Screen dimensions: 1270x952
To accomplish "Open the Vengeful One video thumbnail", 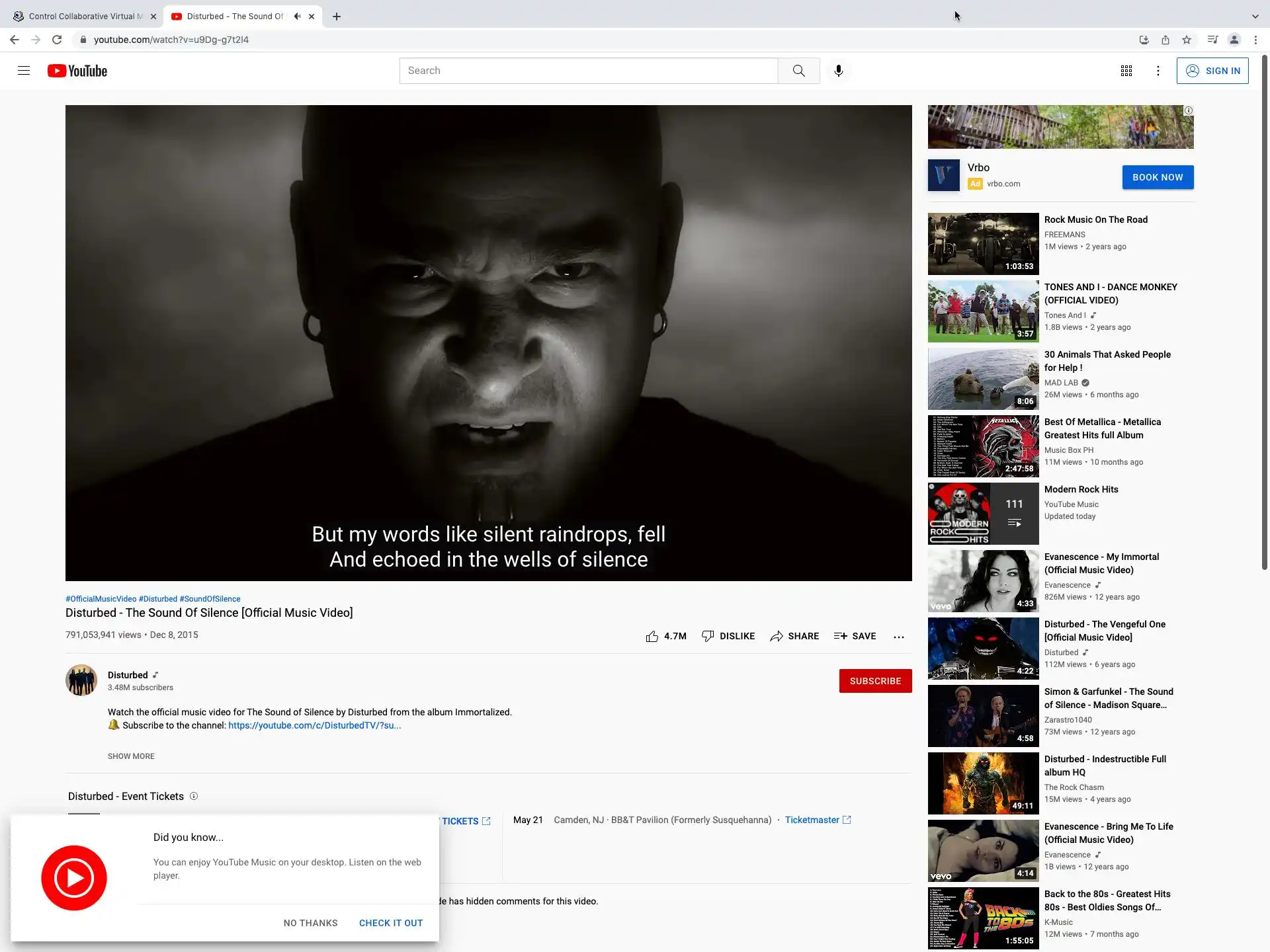I will [x=983, y=649].
